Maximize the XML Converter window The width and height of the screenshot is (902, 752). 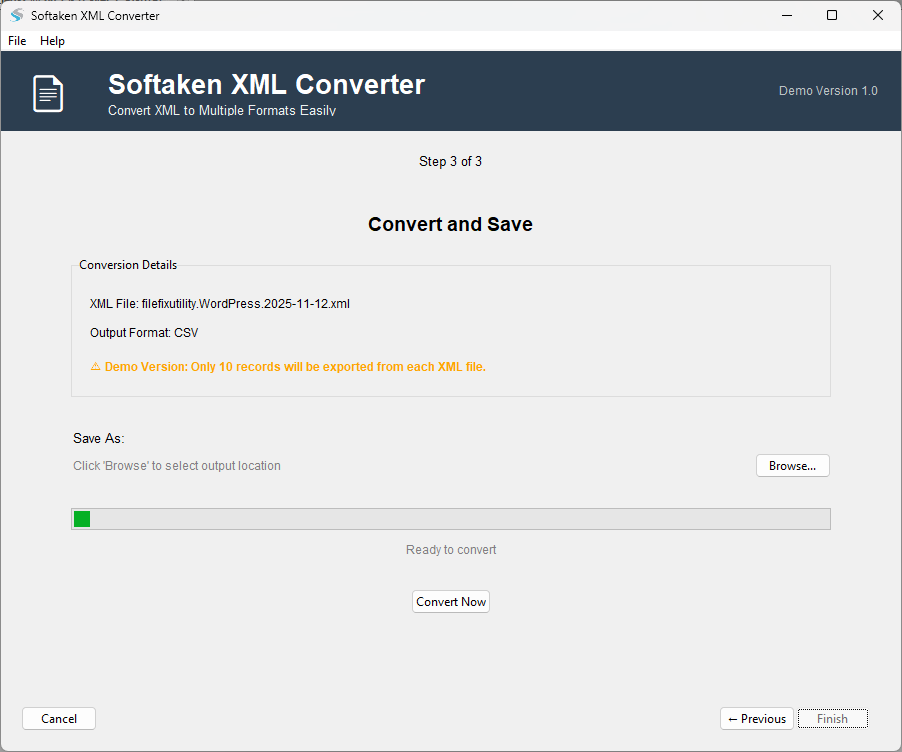(832, 15)
